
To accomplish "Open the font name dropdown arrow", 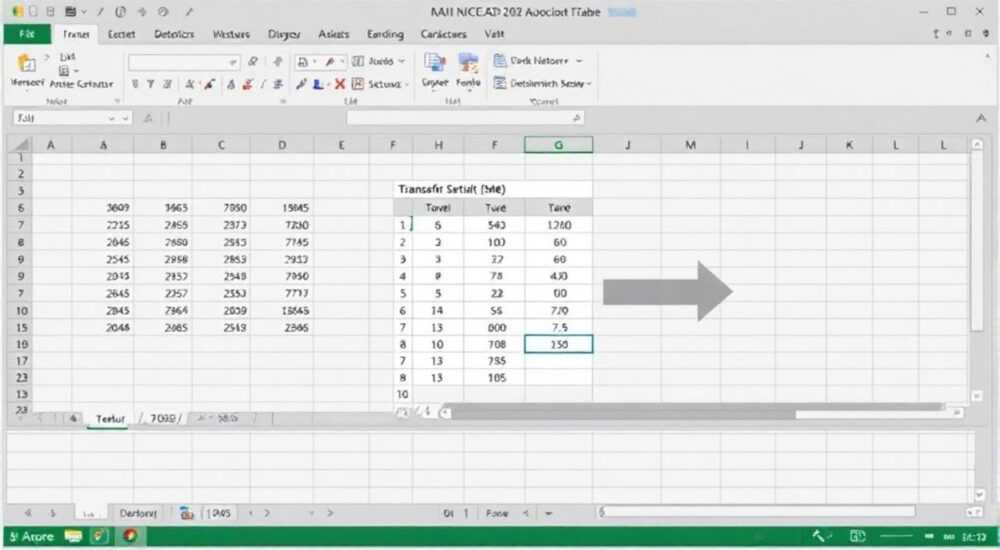I will tap(232, 62).
